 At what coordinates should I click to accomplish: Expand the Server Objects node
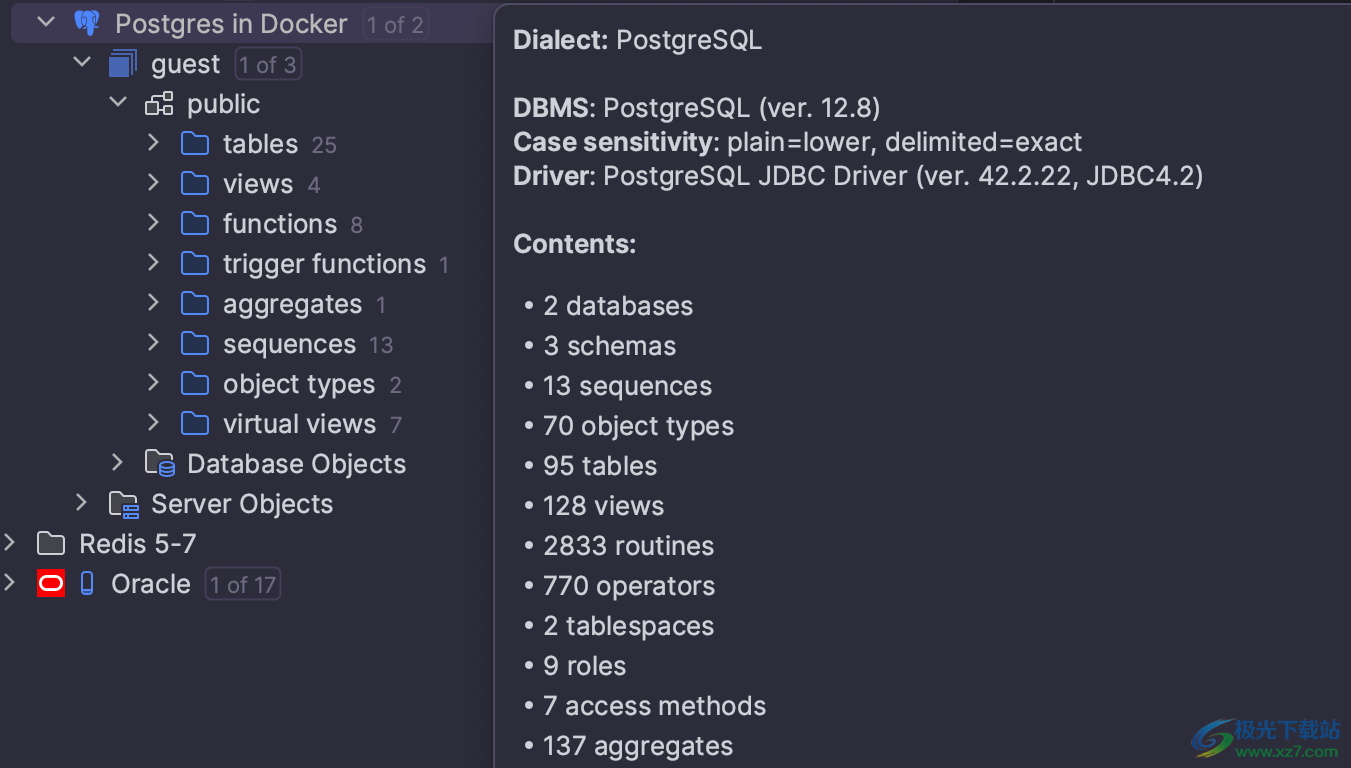pos(81,503)
